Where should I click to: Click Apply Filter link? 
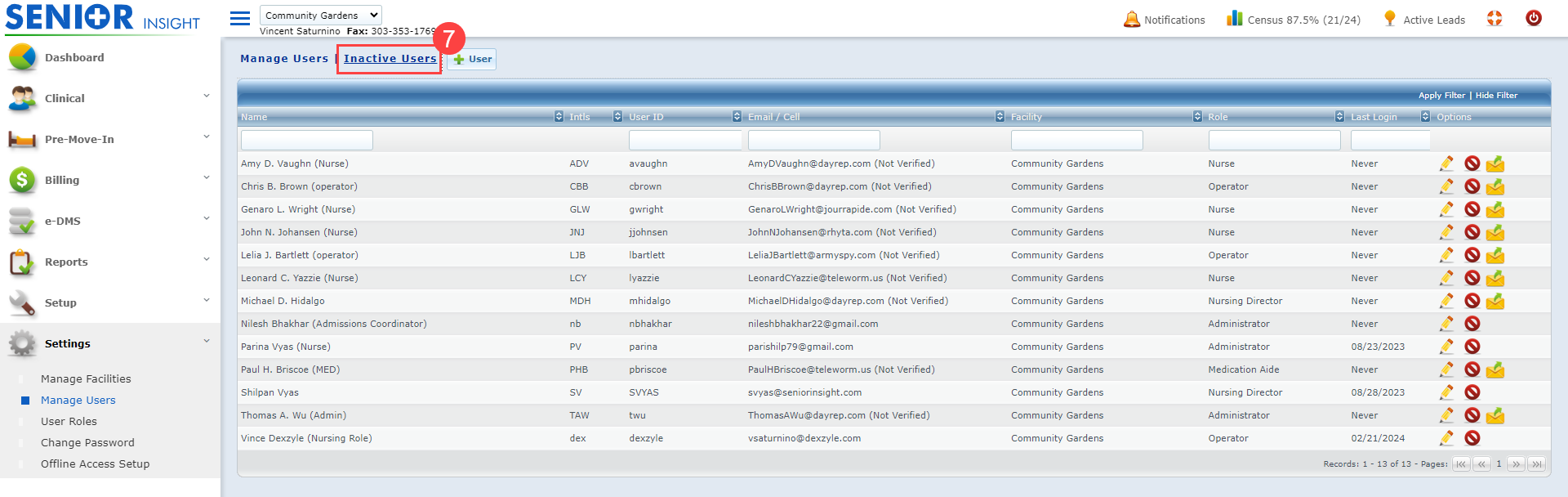pos(1441,95)
